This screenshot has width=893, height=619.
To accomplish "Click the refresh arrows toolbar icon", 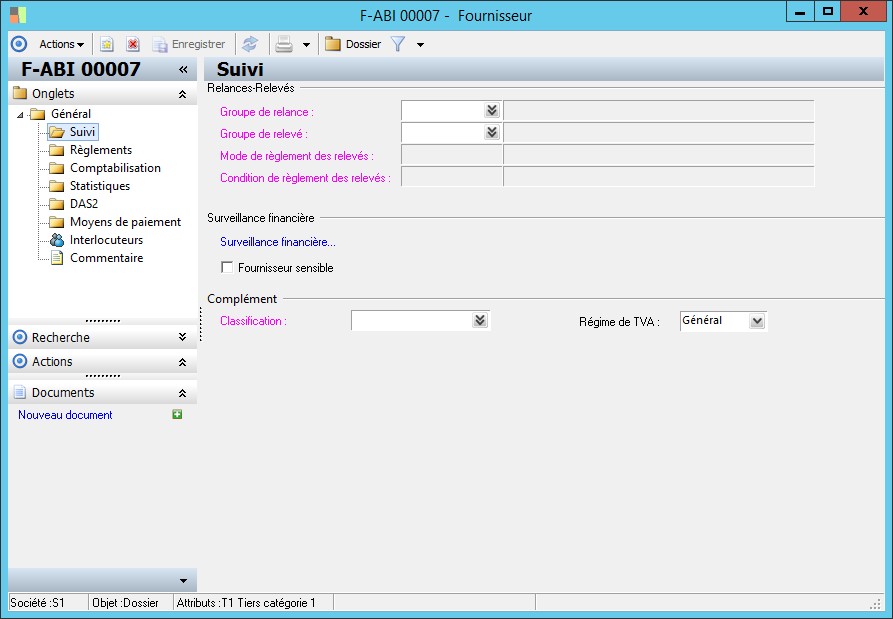I will tap(250, 44).
